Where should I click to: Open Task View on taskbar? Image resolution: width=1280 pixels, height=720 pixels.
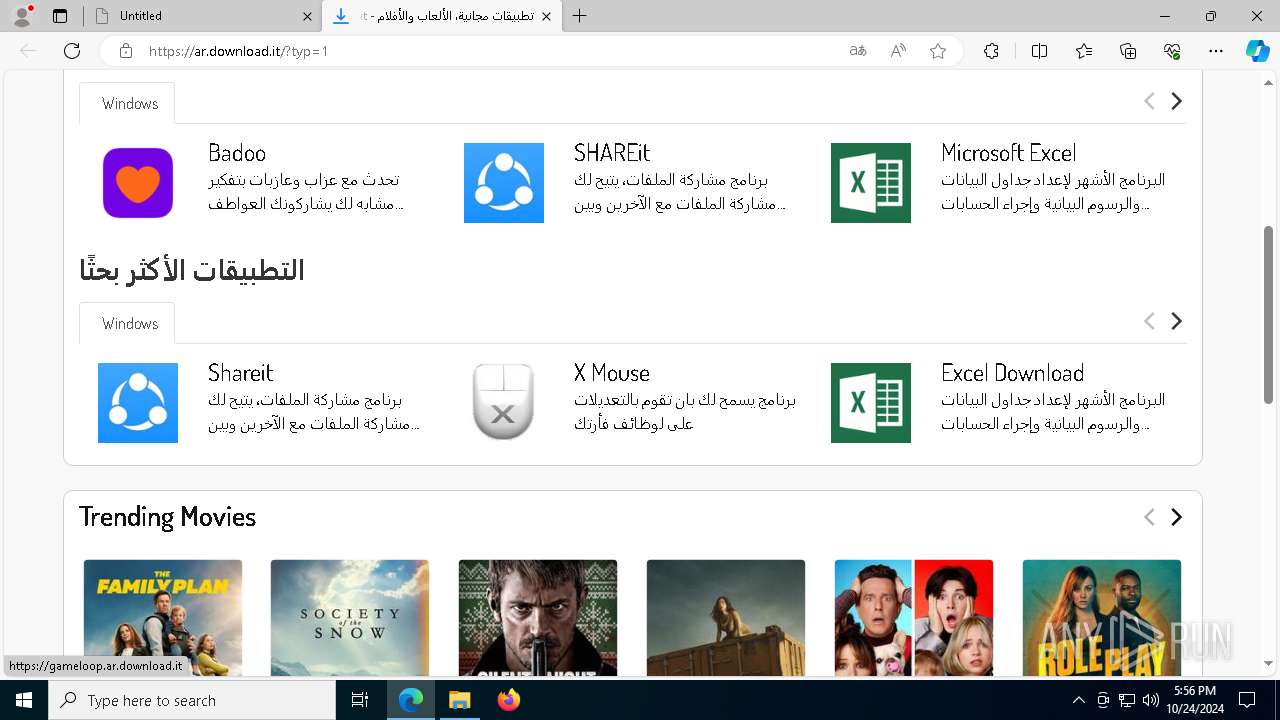click(x=360, y=700)
